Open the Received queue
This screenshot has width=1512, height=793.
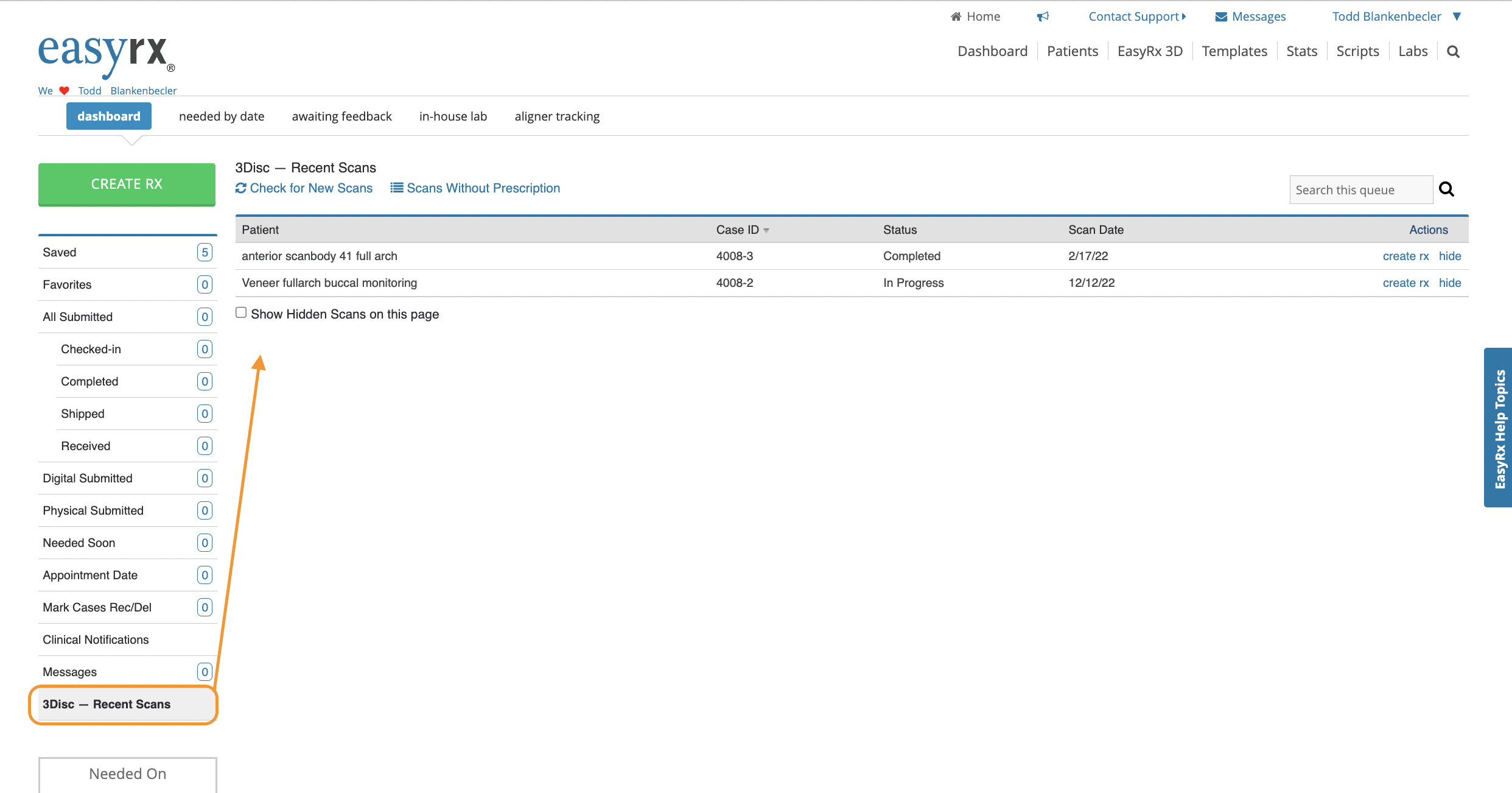[x=136, y=446]
